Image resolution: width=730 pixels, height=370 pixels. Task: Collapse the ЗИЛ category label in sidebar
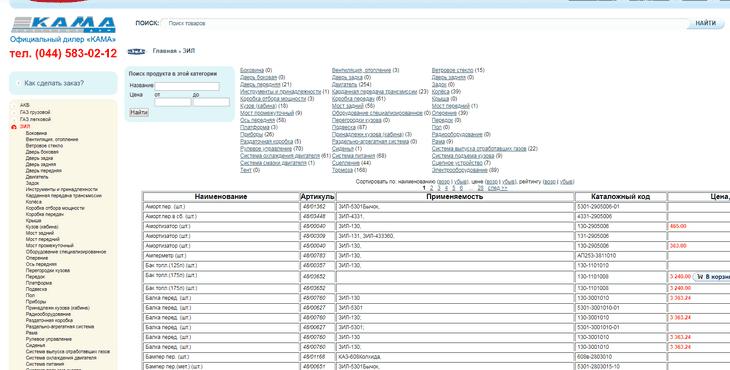tap(25, 127)
